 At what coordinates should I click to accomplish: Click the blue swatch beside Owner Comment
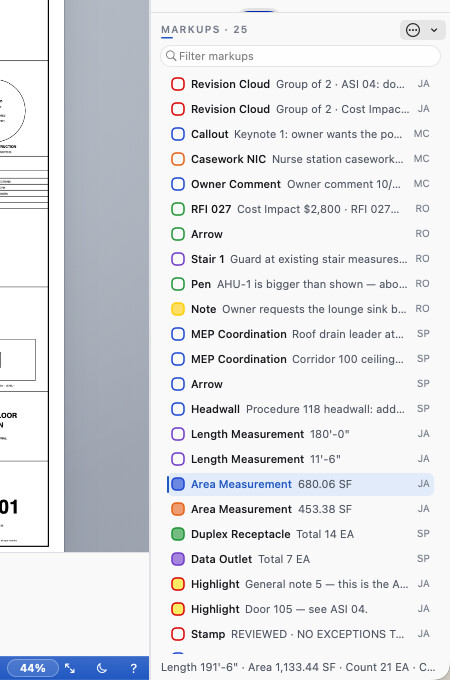click(178, 184)
